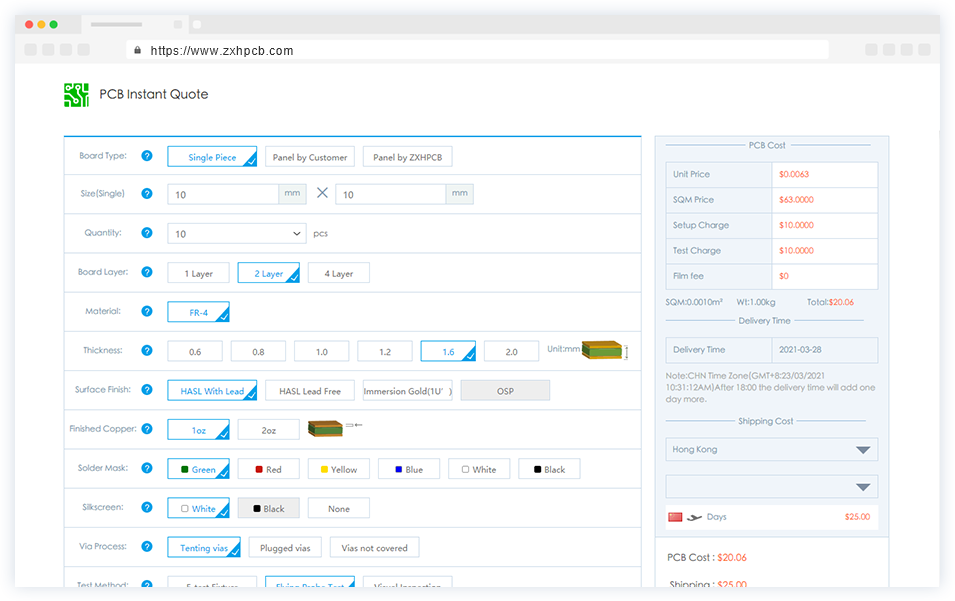The width and height of the screenshot is (955, 601).
Task: Click the multiply sign between size fields
Action: [322, 193]
